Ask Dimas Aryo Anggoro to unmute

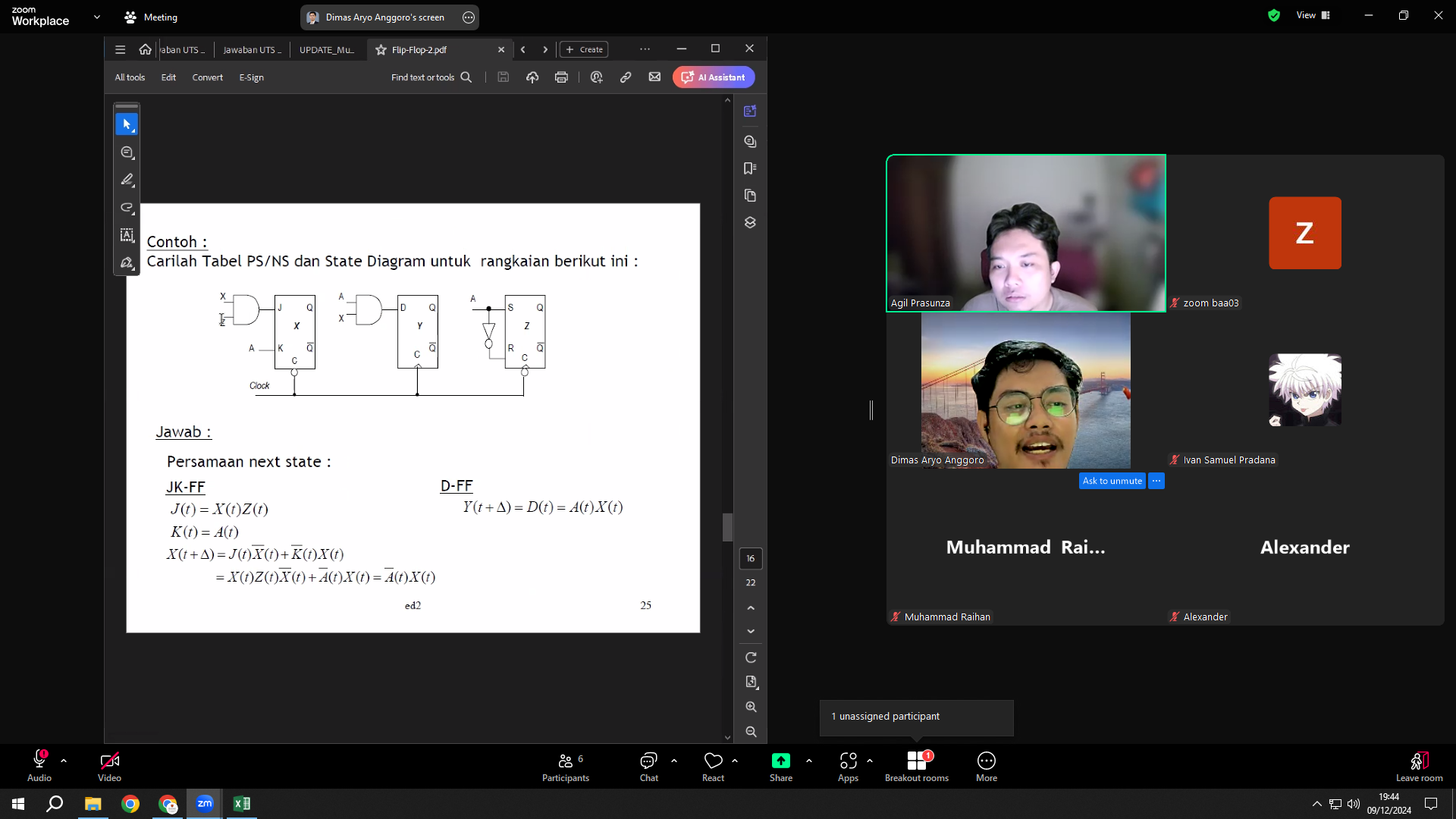click(1112, 481)
